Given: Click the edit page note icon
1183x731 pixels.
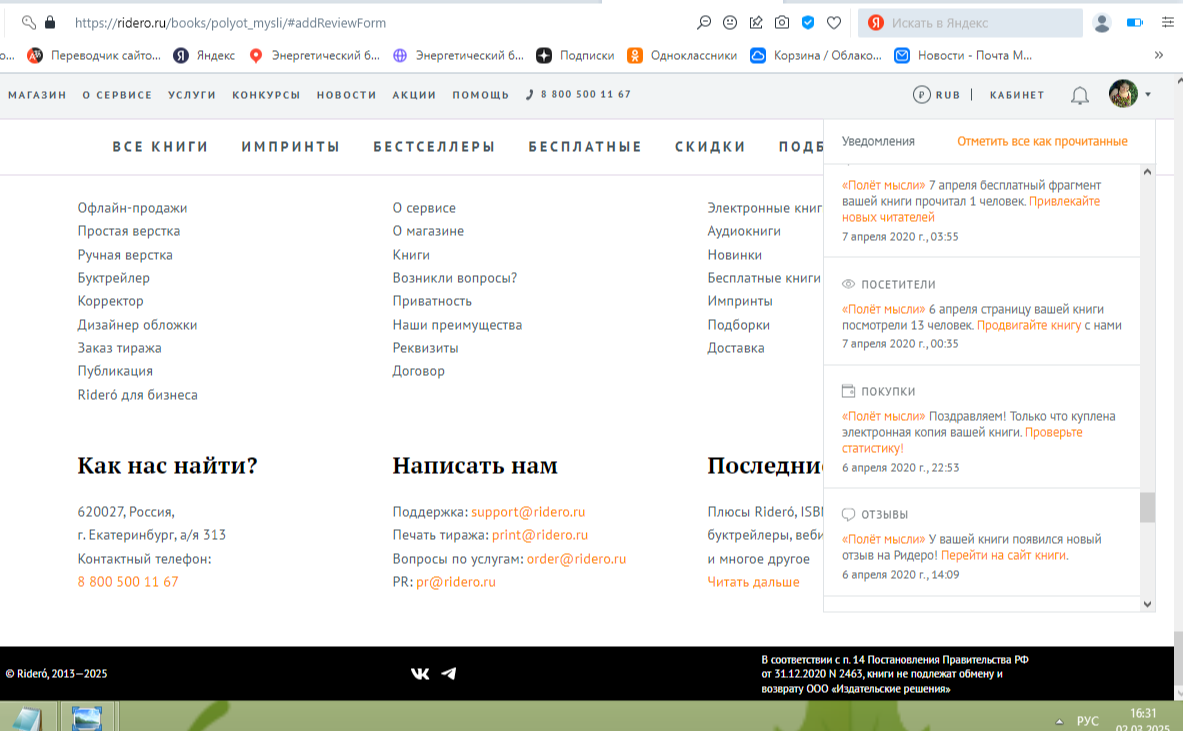Looking at the screenshot, I should tap(756, 23).
